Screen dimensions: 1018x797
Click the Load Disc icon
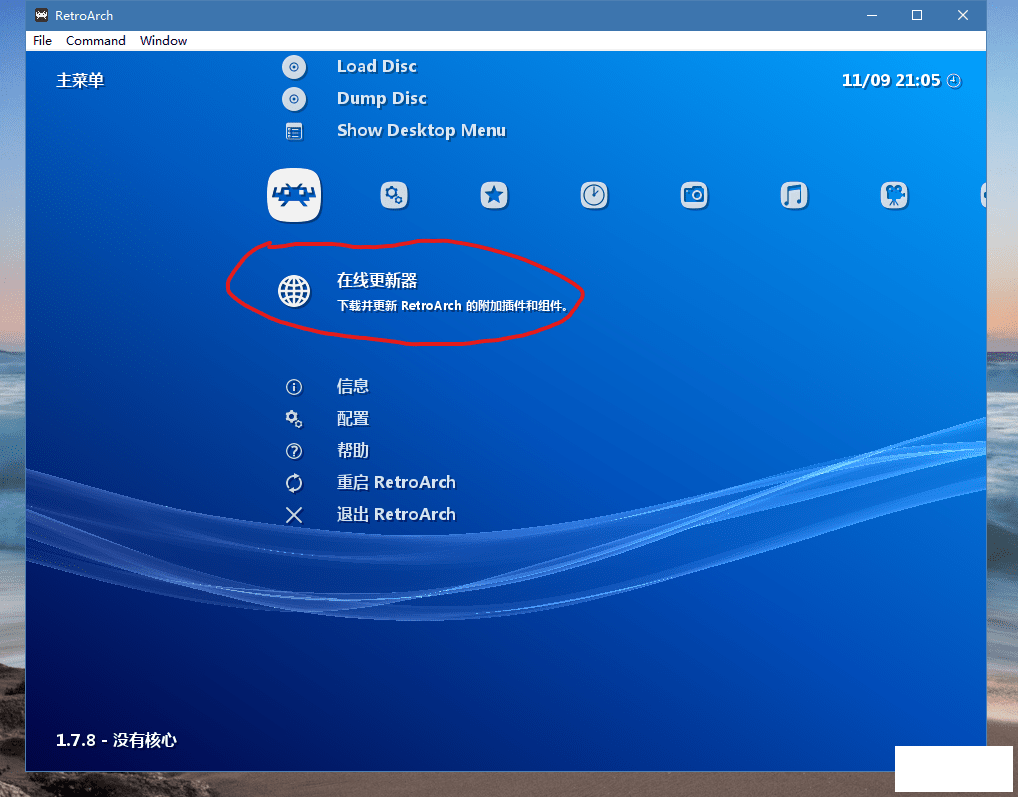tap(294, 67)
